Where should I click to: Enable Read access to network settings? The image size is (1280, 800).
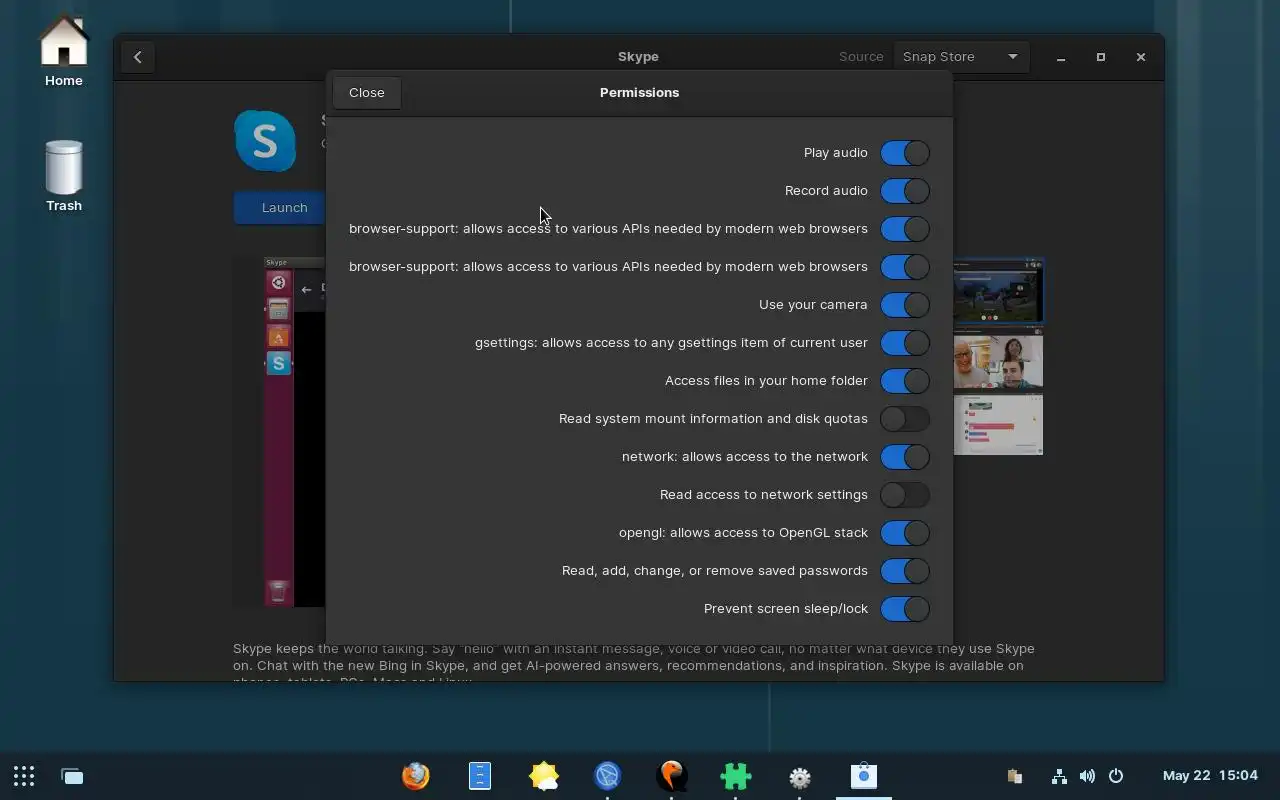coord(905,495)
